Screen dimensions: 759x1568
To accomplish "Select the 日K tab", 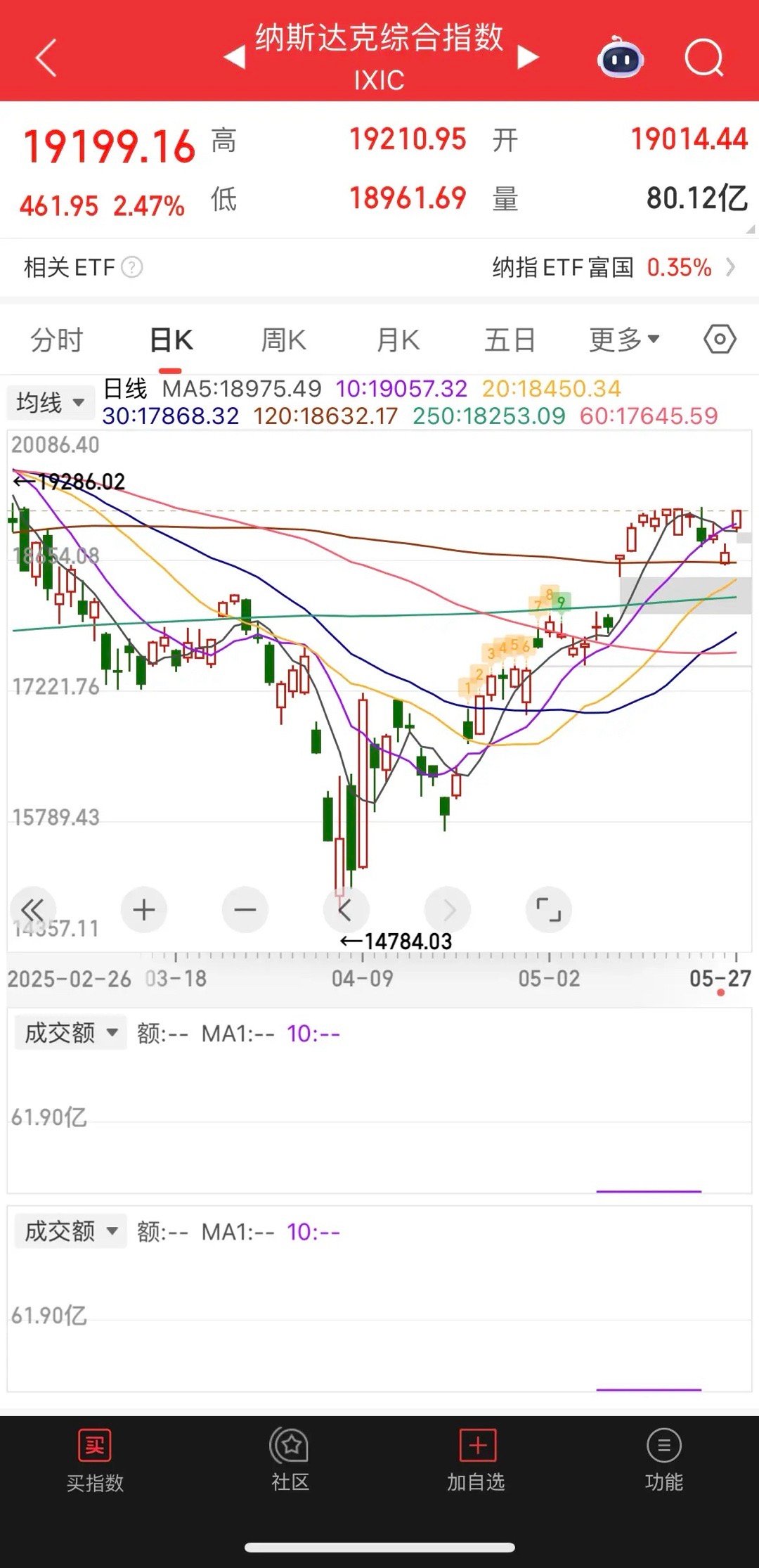I will (171, 340).
